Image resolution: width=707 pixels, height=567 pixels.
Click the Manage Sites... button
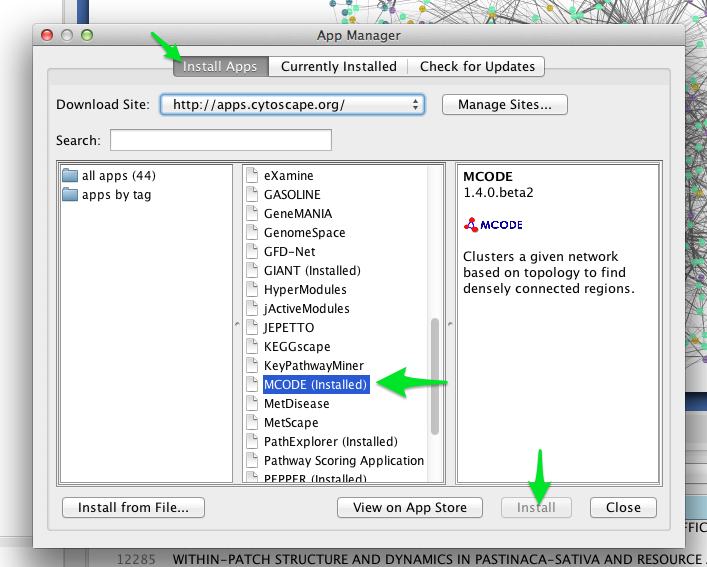coord(505,105)
